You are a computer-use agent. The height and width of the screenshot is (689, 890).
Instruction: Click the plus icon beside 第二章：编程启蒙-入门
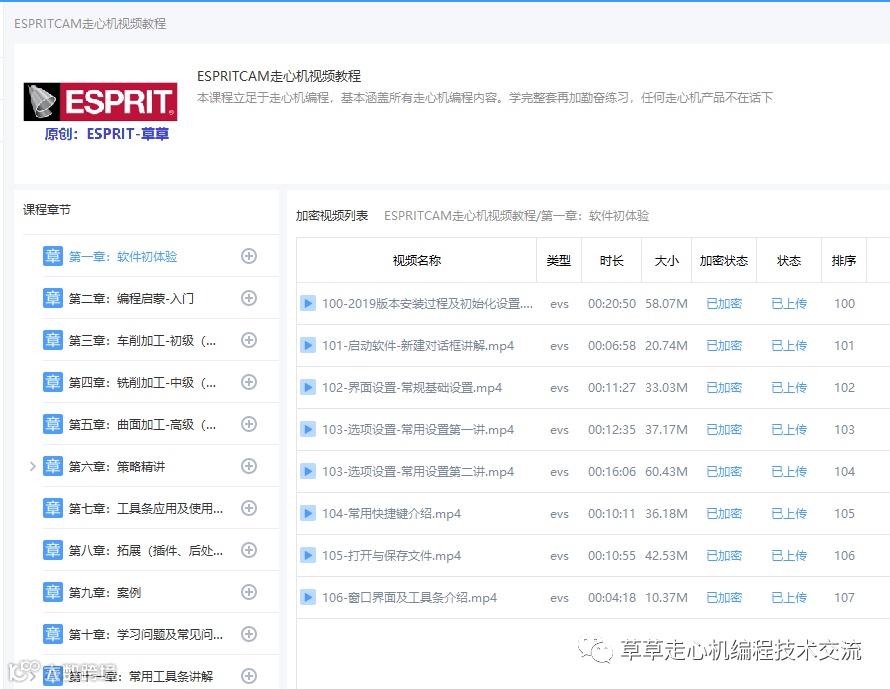[x=249, y=298]
